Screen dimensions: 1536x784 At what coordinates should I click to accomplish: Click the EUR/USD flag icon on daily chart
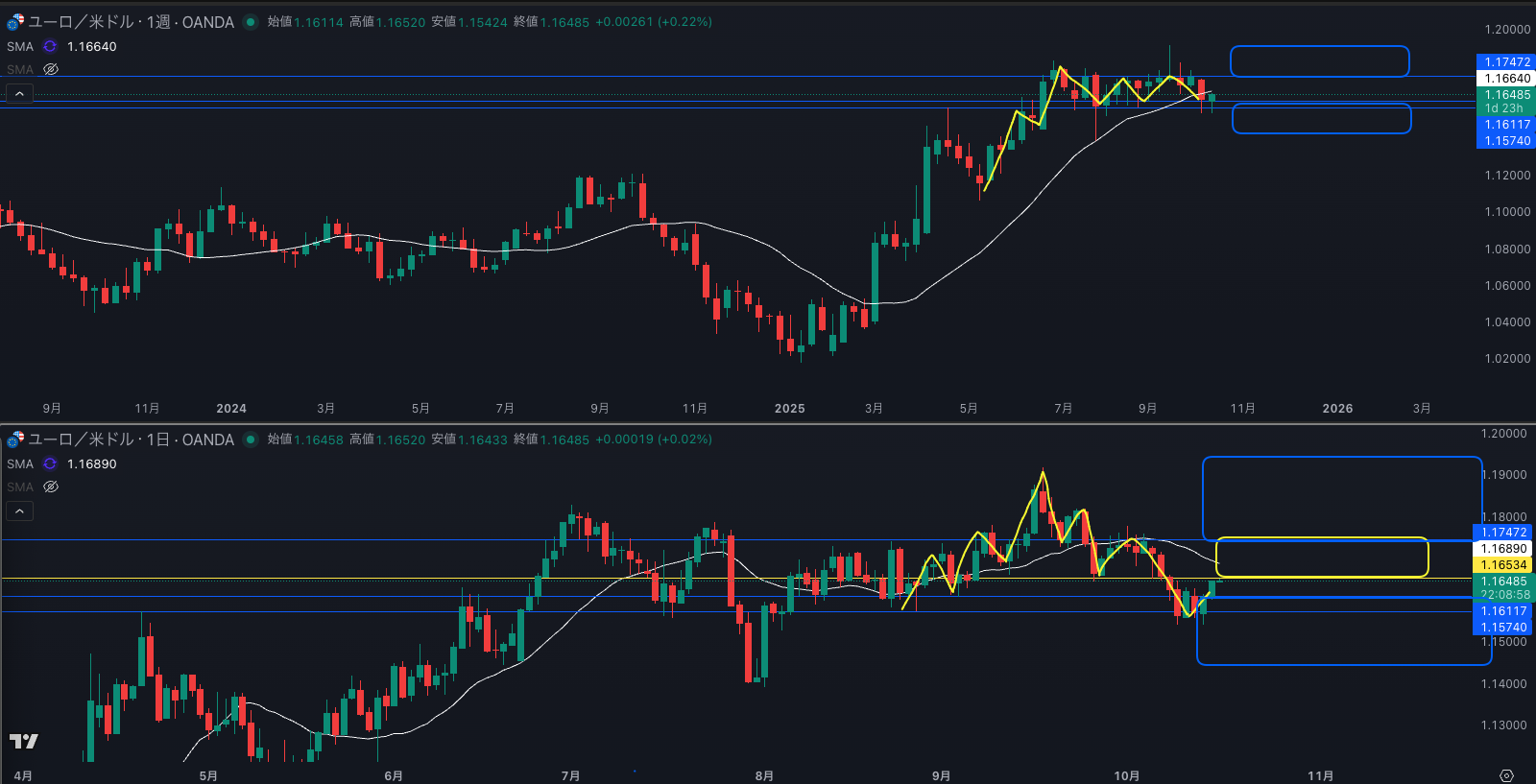(x=14, y=440)
